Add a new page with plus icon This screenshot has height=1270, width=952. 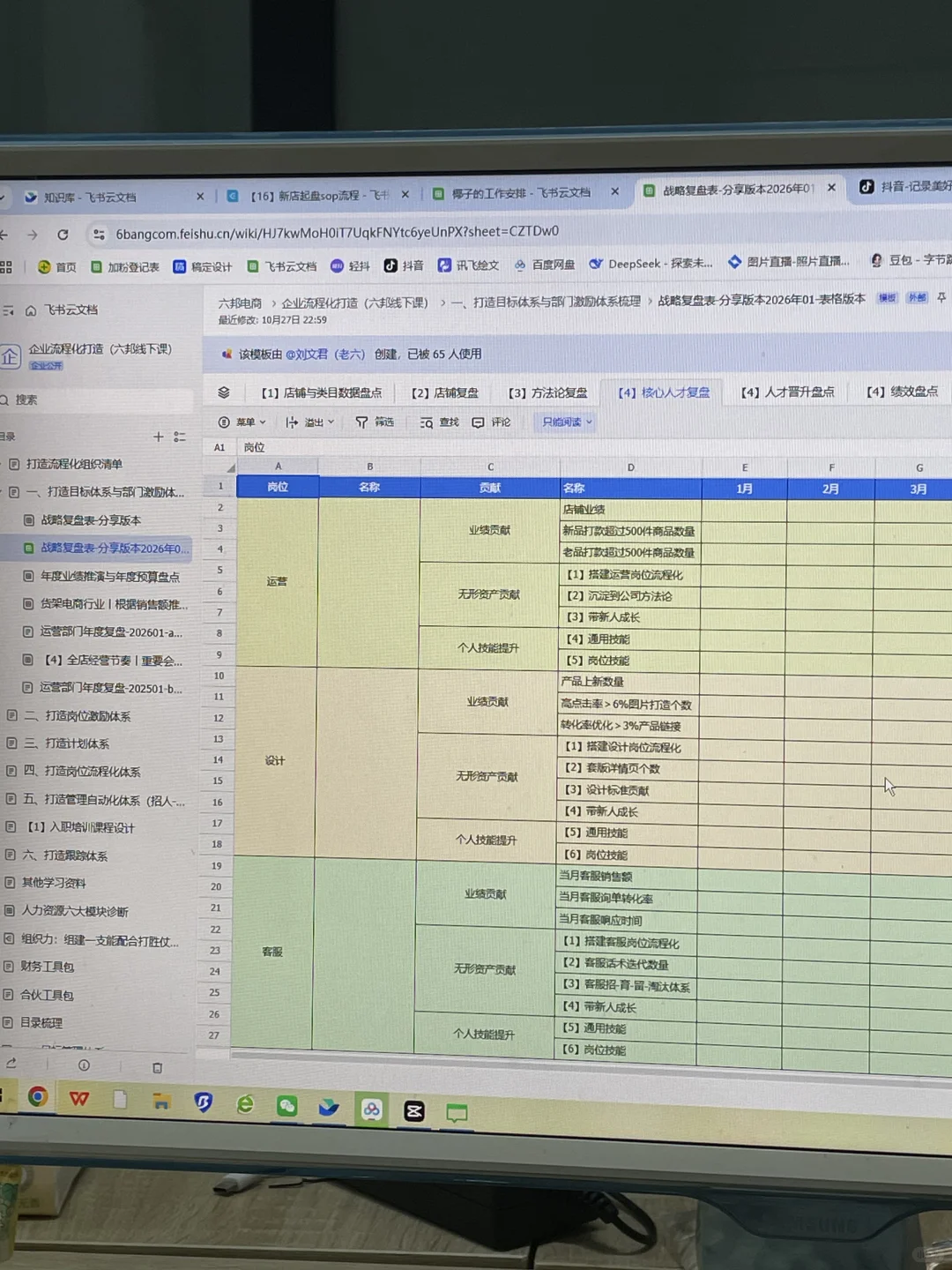click(x=159, y=437)
